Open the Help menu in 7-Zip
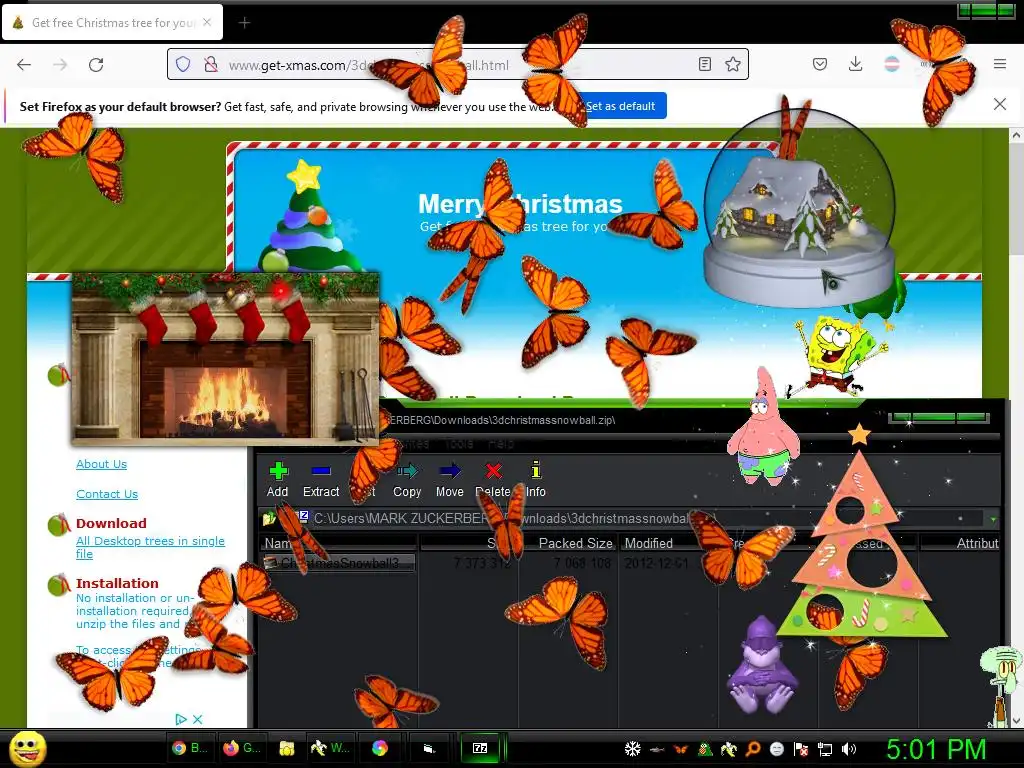Screen dimensions: 1024x768 click(501, 443)
